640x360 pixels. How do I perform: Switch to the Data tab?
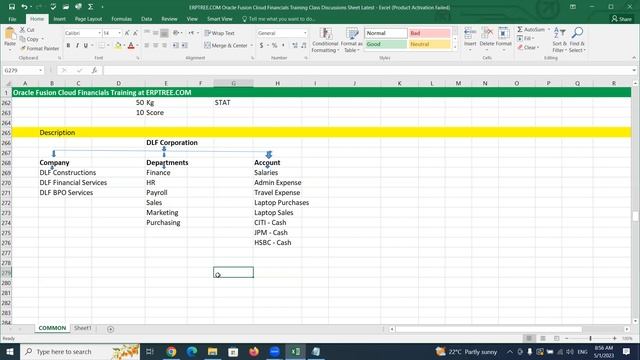(147, 19)
